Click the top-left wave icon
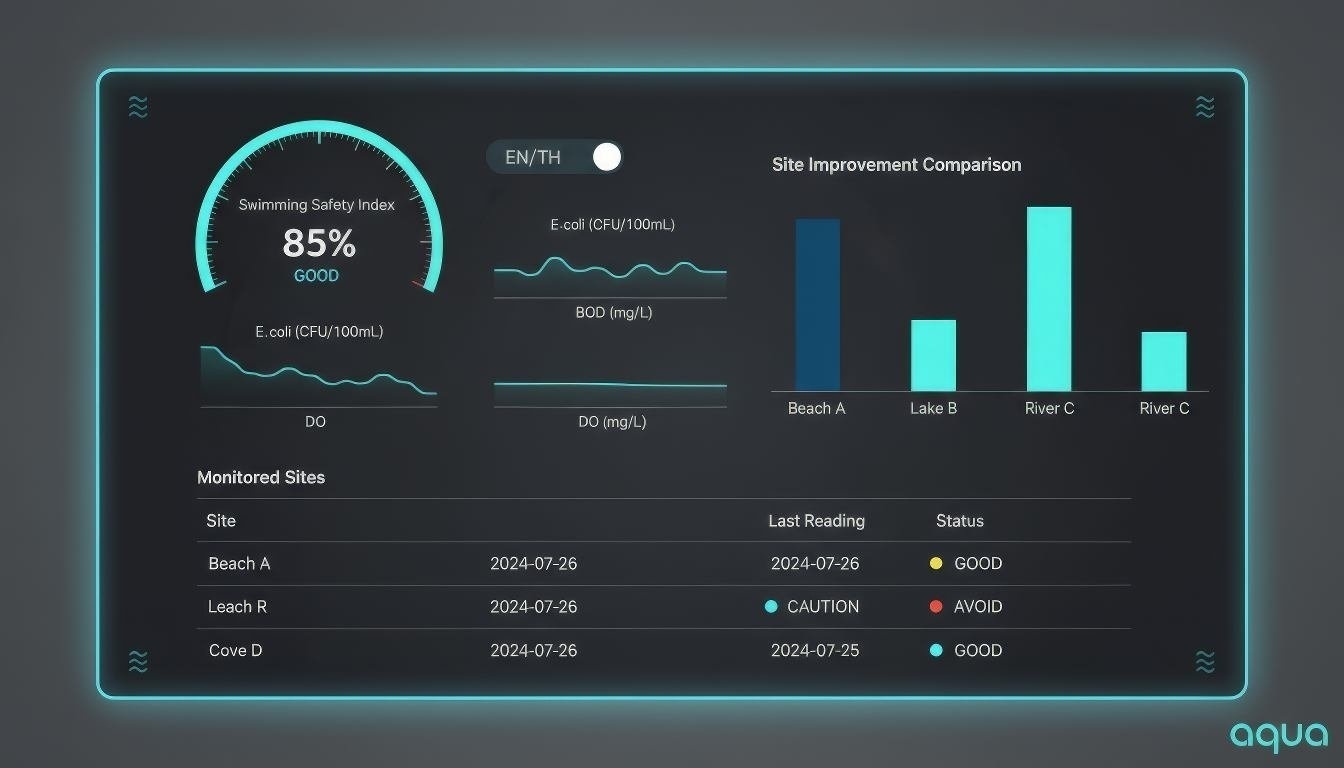 [138, 108]
